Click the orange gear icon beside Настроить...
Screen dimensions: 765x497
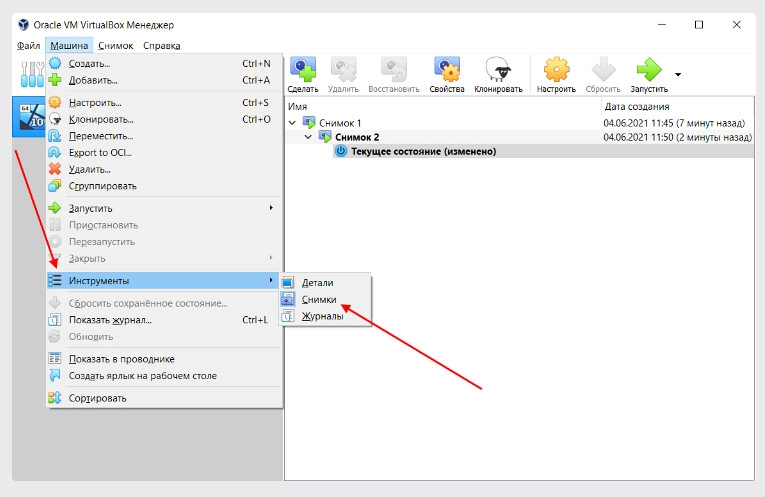(x=55, y=102)
